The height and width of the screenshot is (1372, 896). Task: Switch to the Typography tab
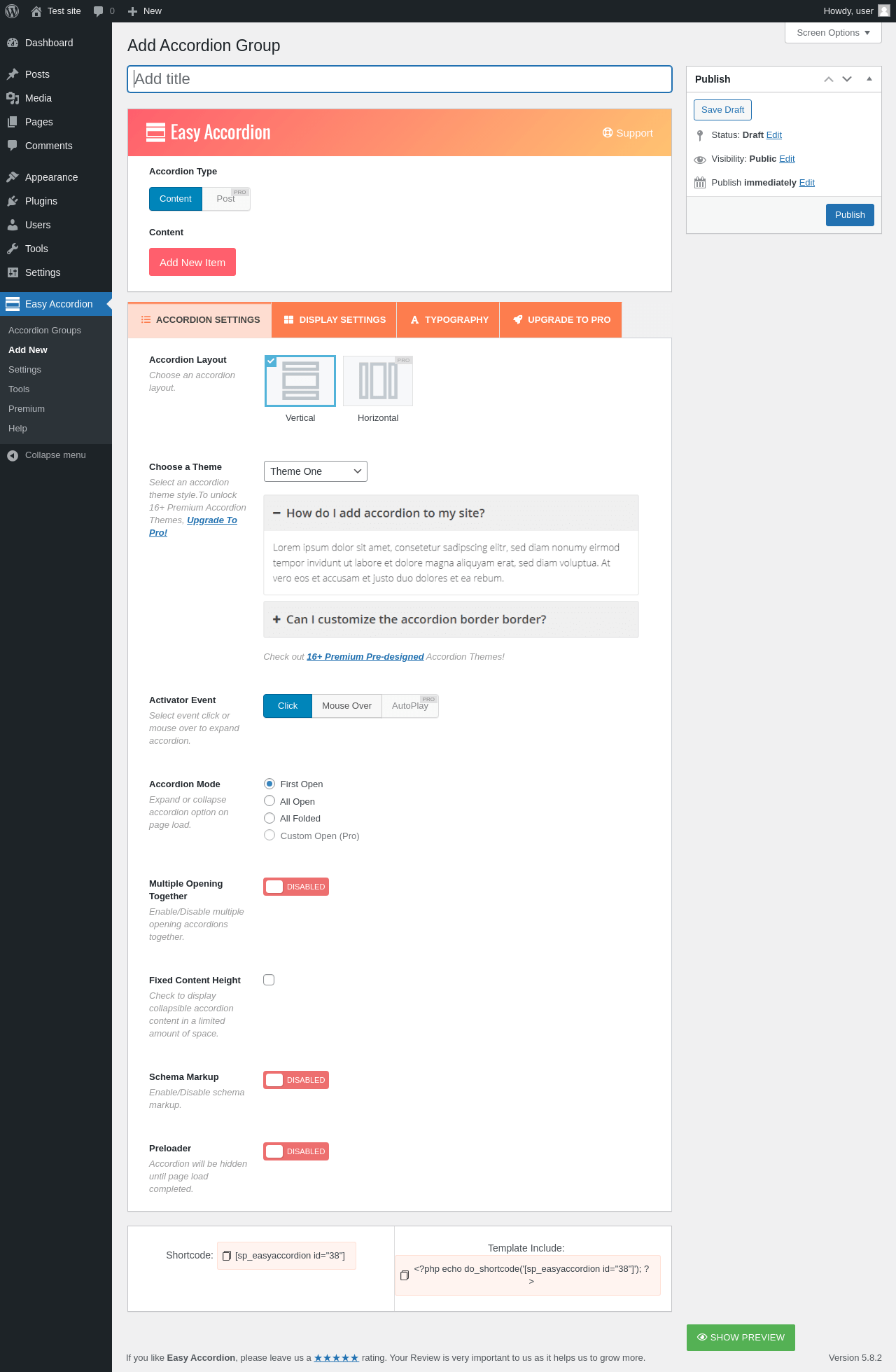[449, 320]
